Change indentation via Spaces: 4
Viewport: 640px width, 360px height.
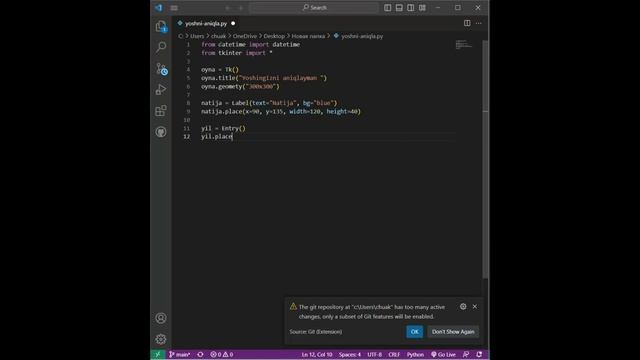(350, 355)
